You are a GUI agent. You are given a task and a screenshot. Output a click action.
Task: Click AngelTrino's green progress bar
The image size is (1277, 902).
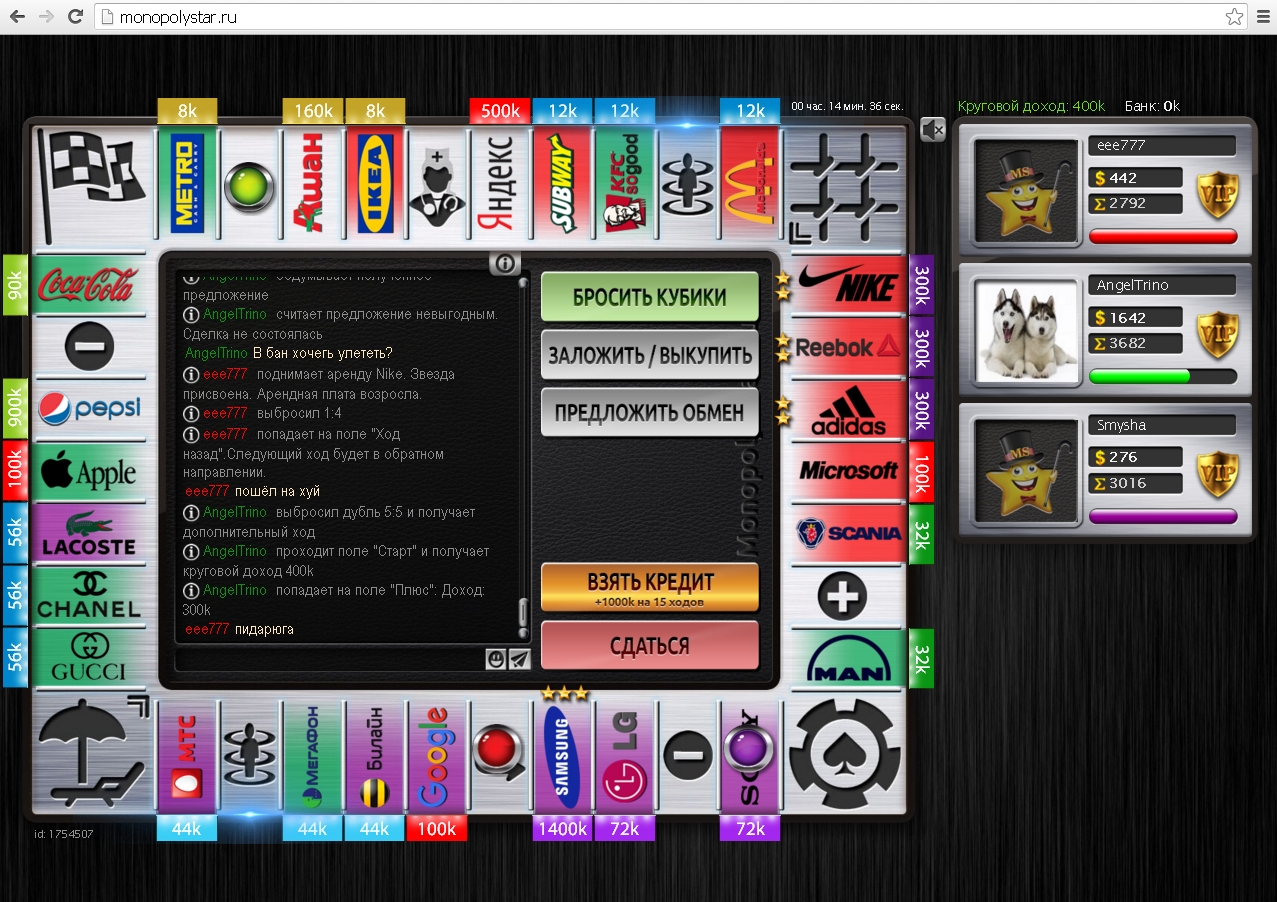[1163, 377]
